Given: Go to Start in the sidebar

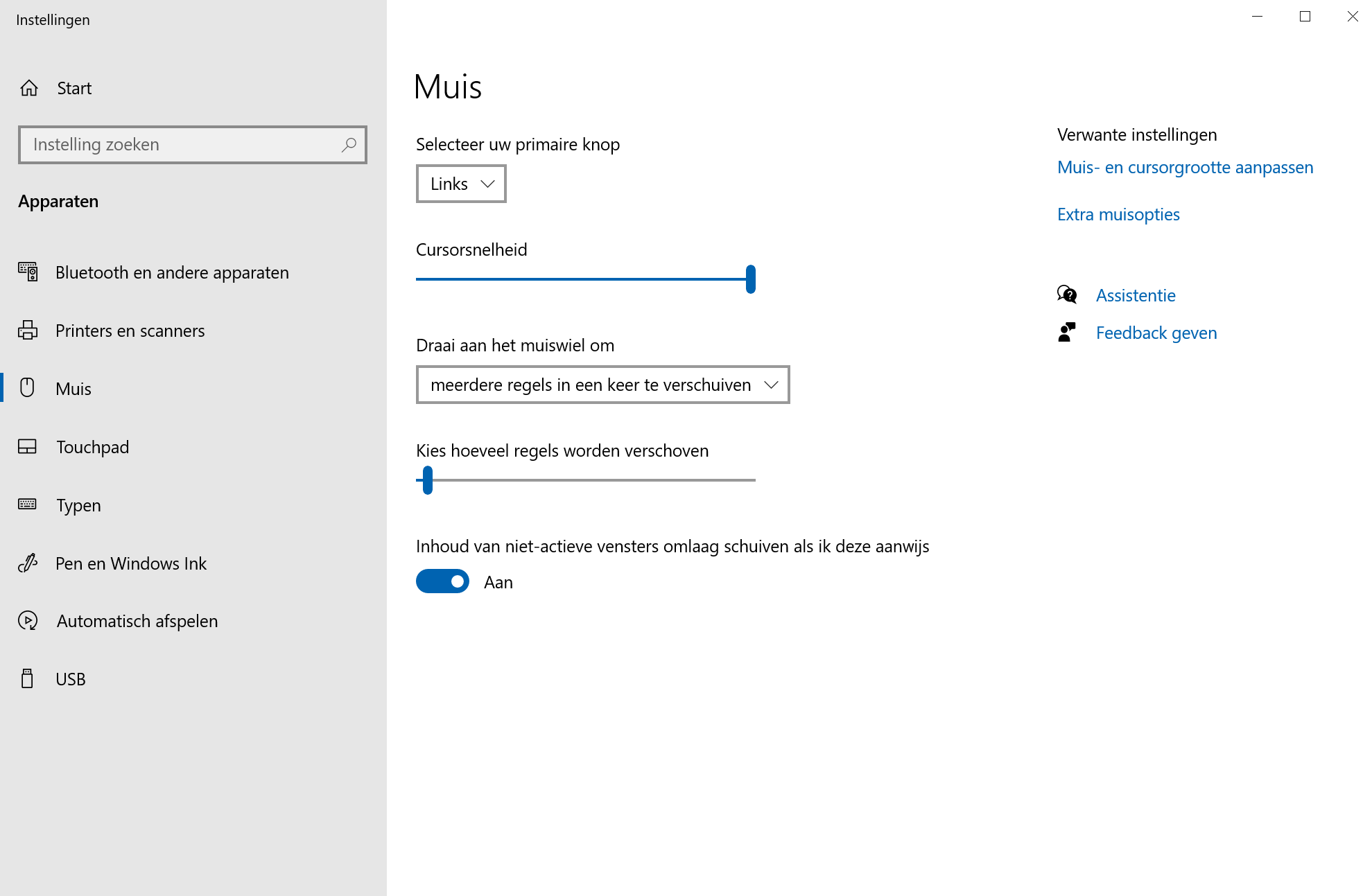Looking at the screenshot, I should 73,88.
